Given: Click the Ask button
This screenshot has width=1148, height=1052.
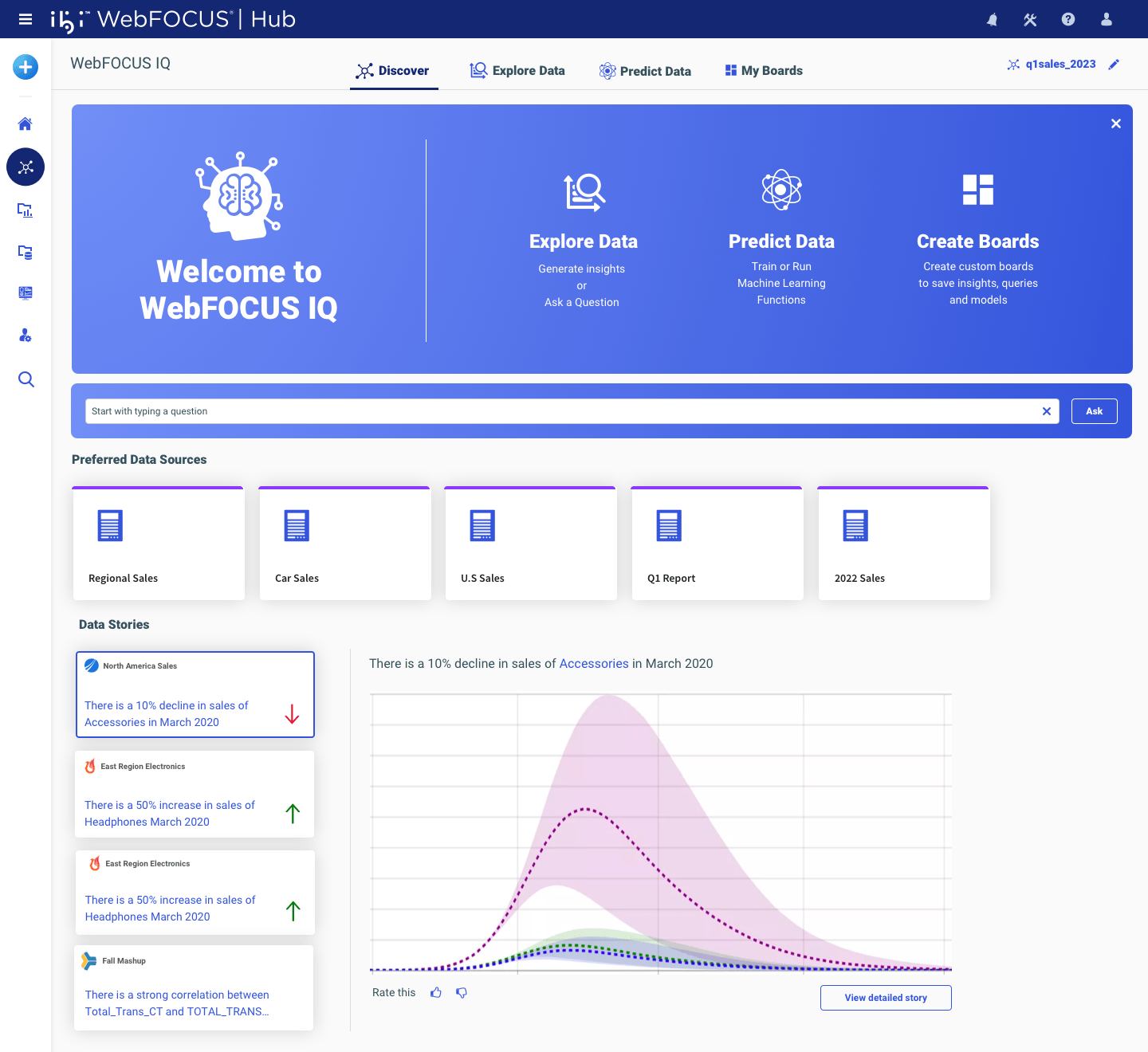Looking at the screenshot, I should [1095, 411].
